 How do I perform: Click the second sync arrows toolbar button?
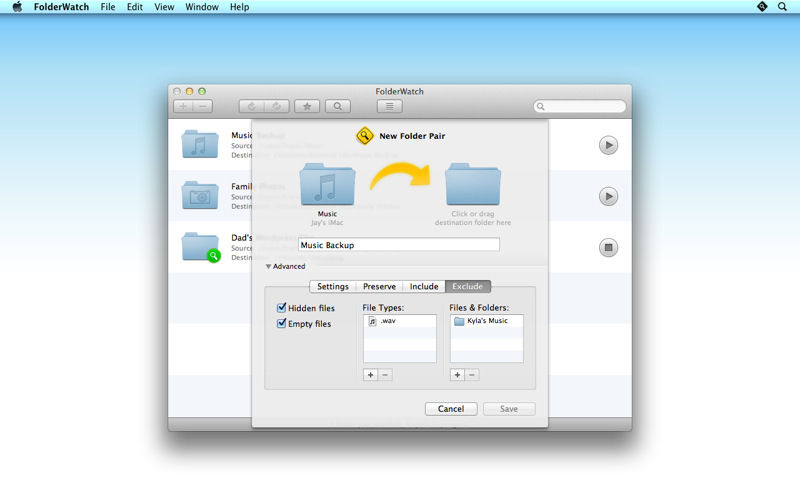(x=277, y=106)
